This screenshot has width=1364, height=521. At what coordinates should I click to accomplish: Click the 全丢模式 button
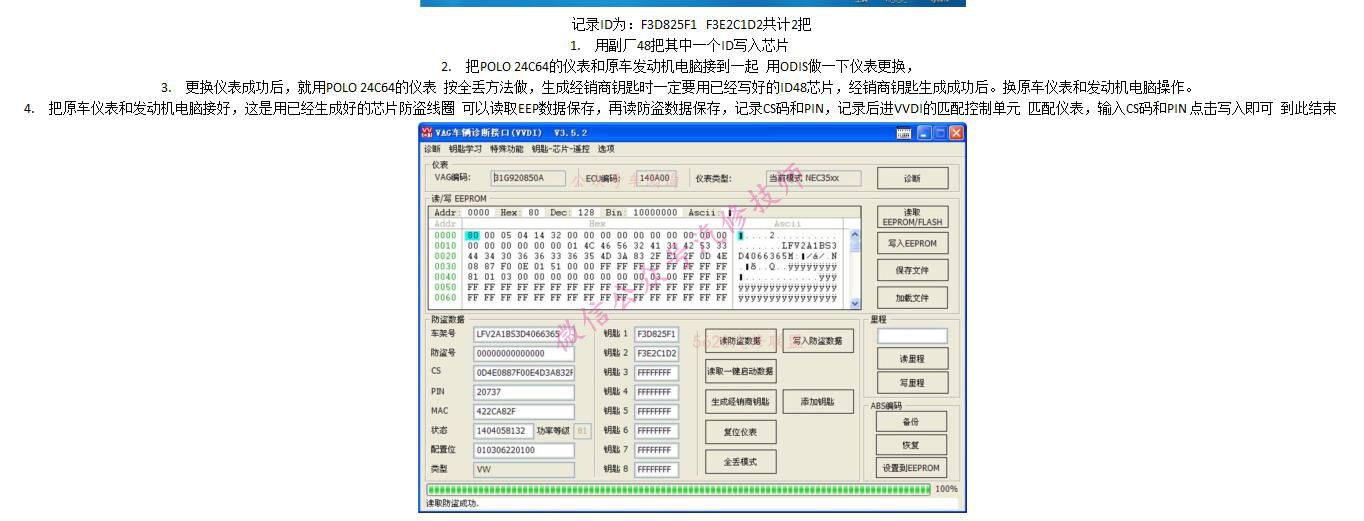(x=740, y=462)
